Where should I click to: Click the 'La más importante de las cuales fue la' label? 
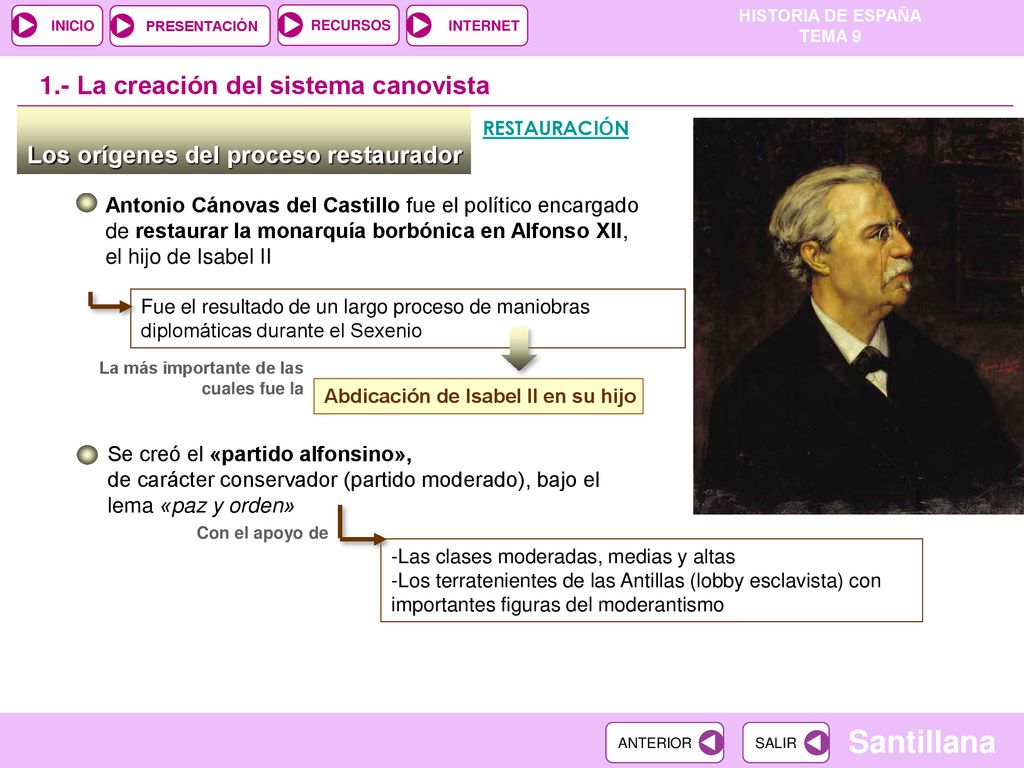[201, 378]
